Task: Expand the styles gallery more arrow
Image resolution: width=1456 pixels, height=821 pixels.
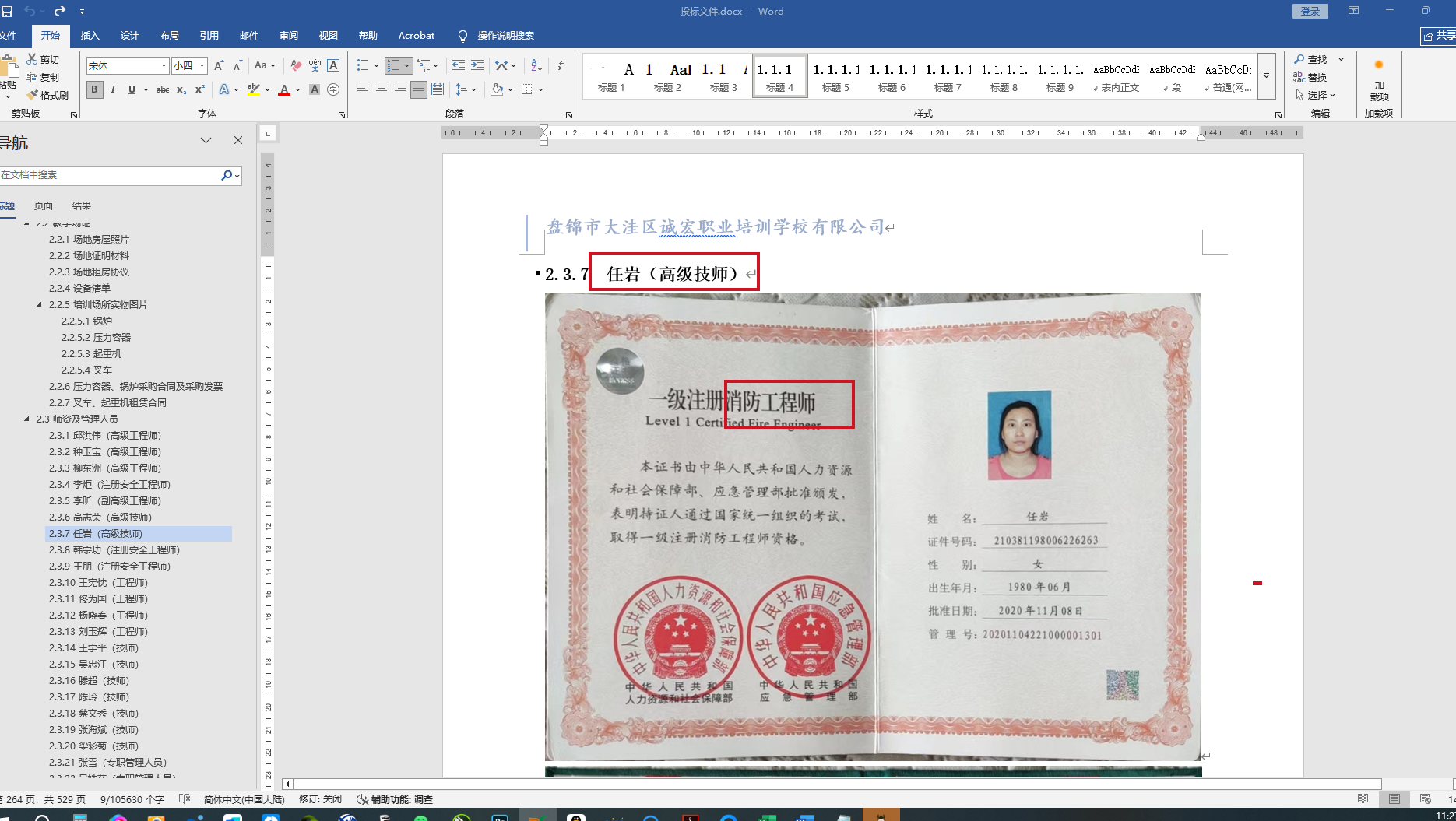Action: (1267, 76)
